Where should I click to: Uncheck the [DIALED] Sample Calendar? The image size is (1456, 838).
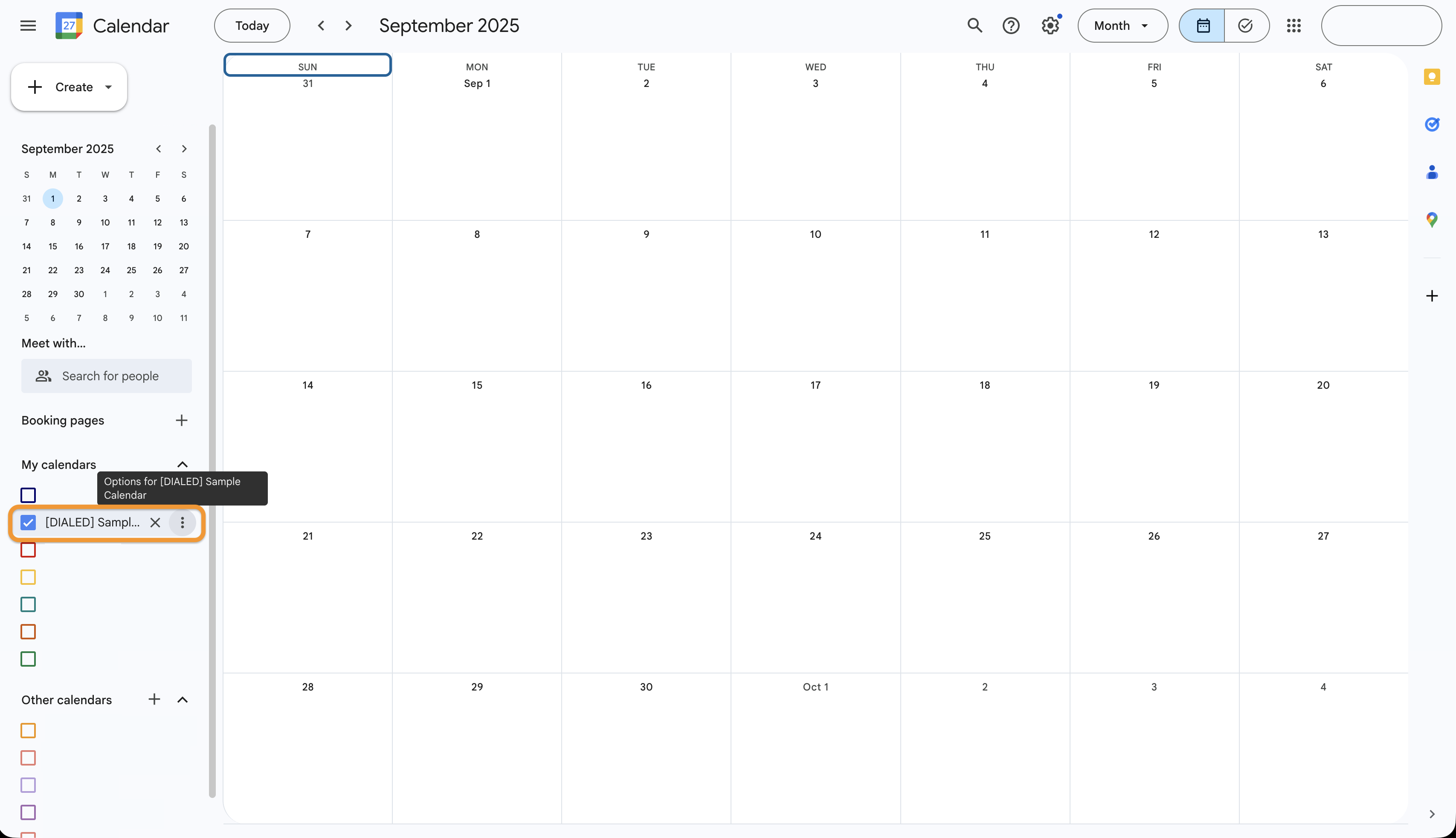[28, 523]
